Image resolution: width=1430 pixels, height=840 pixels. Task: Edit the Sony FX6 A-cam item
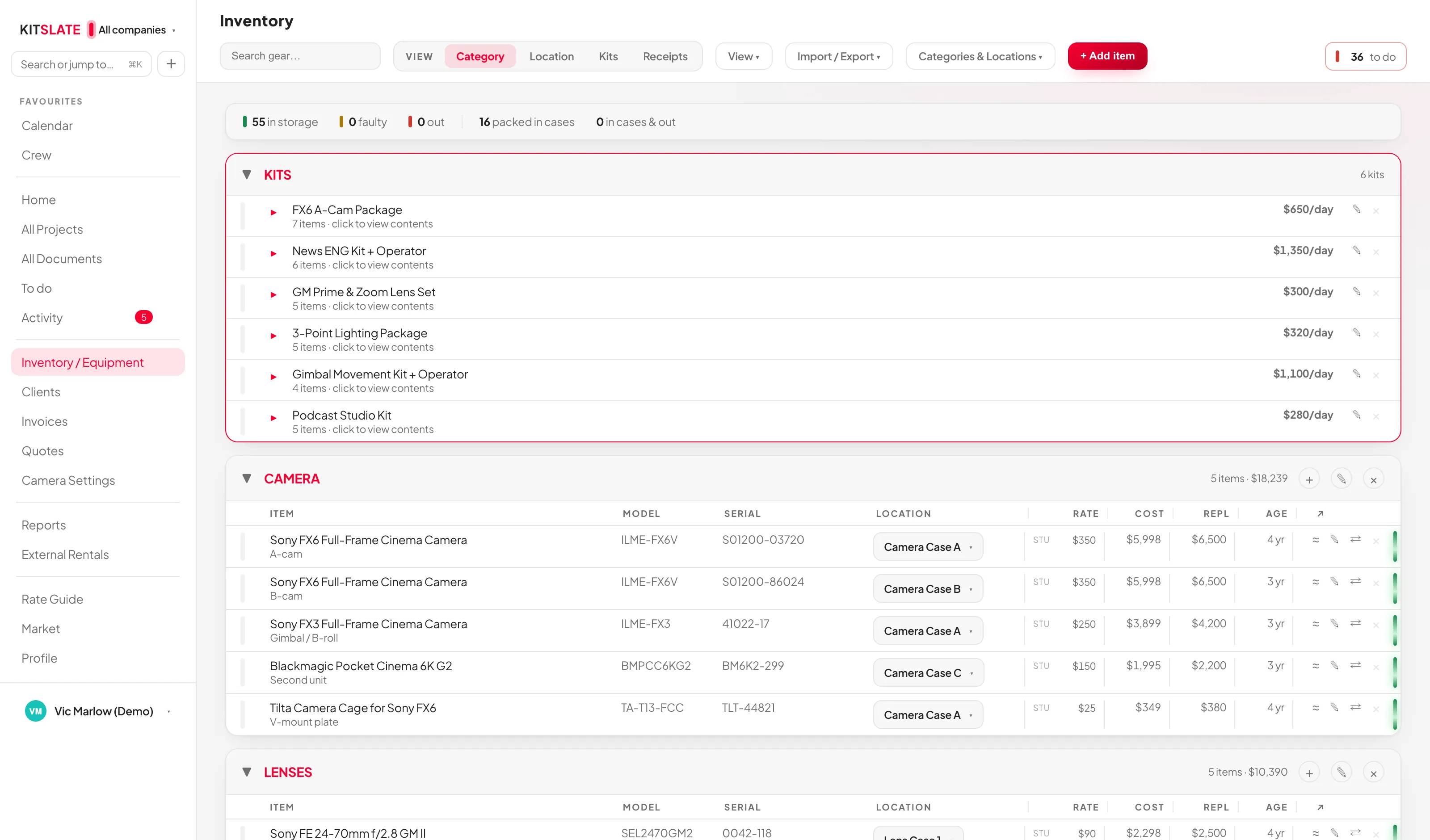coord(1335,540)
